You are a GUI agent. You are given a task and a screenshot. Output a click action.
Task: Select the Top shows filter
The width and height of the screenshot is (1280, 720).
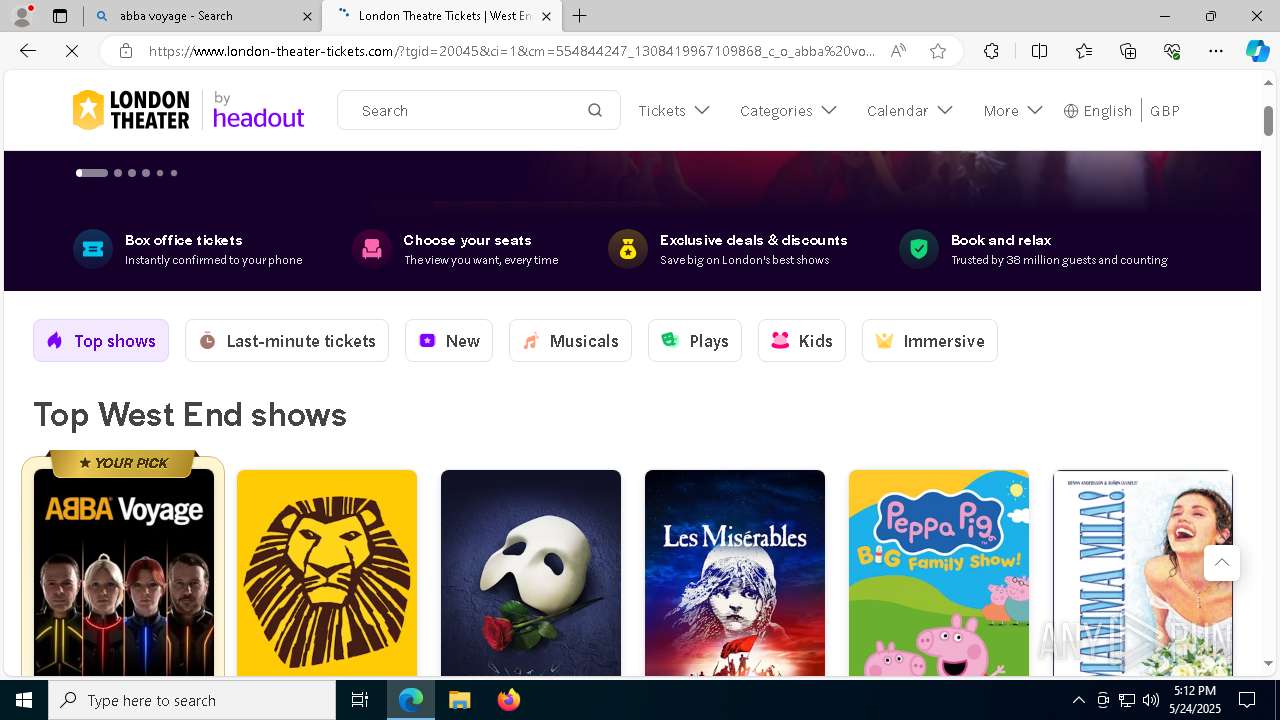click(101, 341)
